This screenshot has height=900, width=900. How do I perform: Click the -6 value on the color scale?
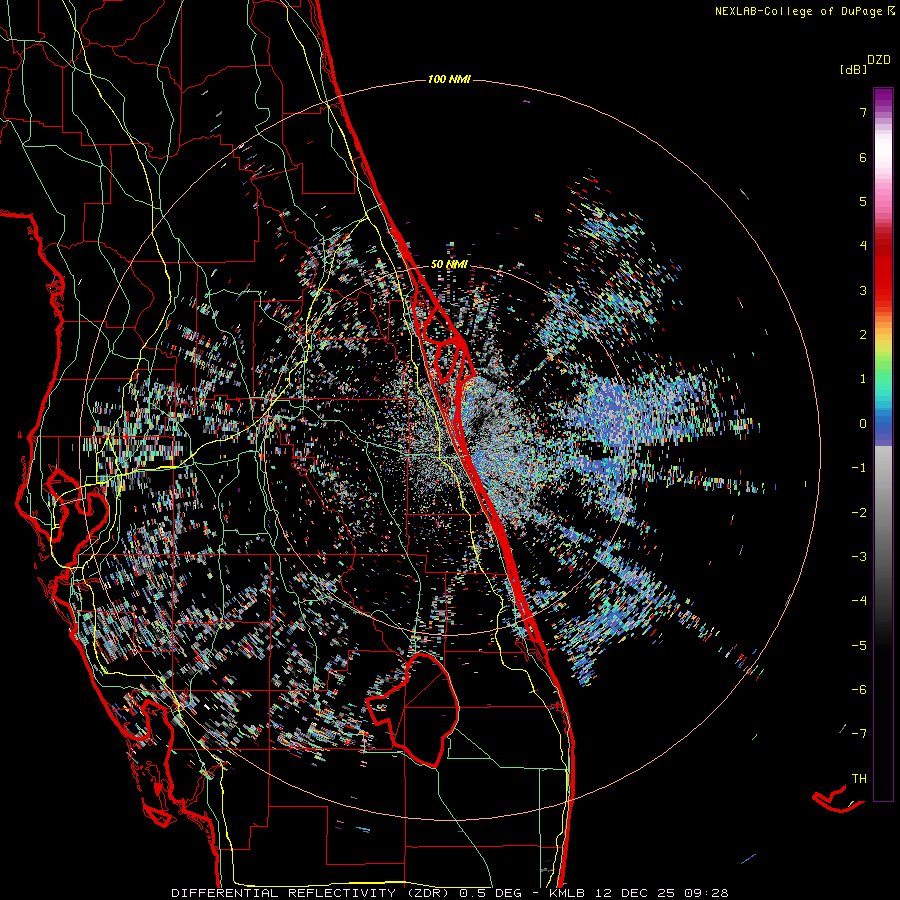pyautogui.click(x=859, y=689)
